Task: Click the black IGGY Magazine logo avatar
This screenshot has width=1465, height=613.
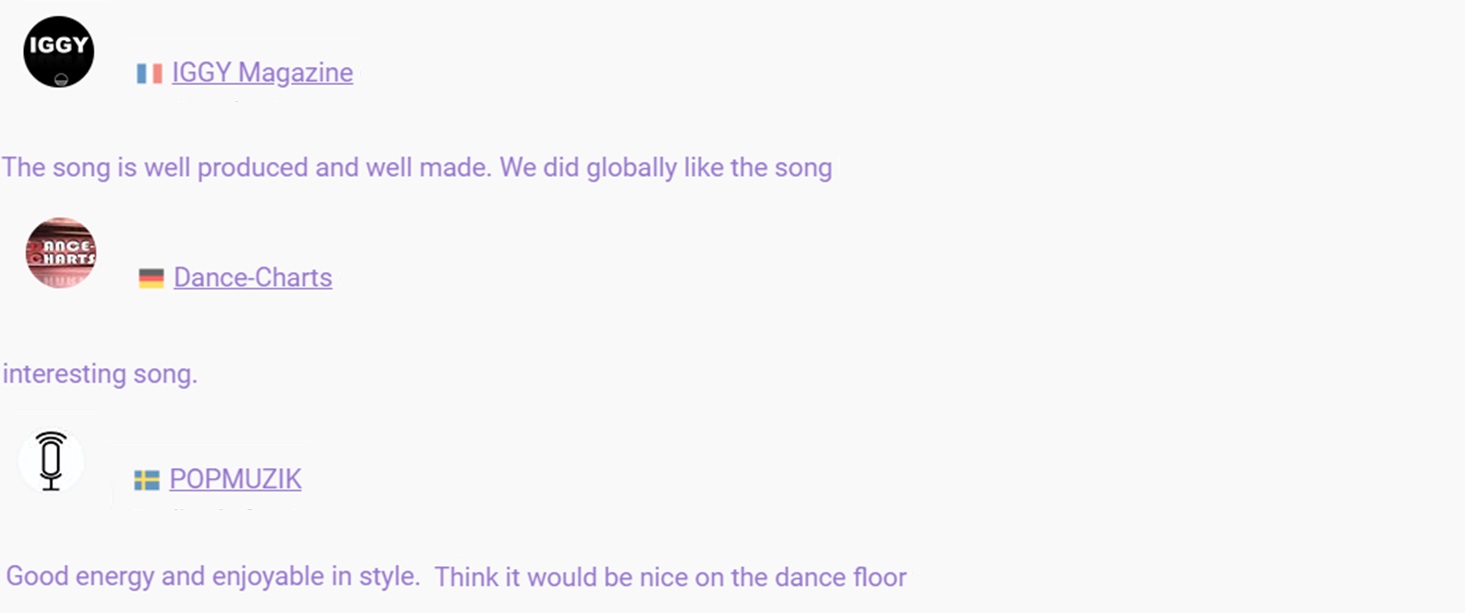Action: click(59, 52)
